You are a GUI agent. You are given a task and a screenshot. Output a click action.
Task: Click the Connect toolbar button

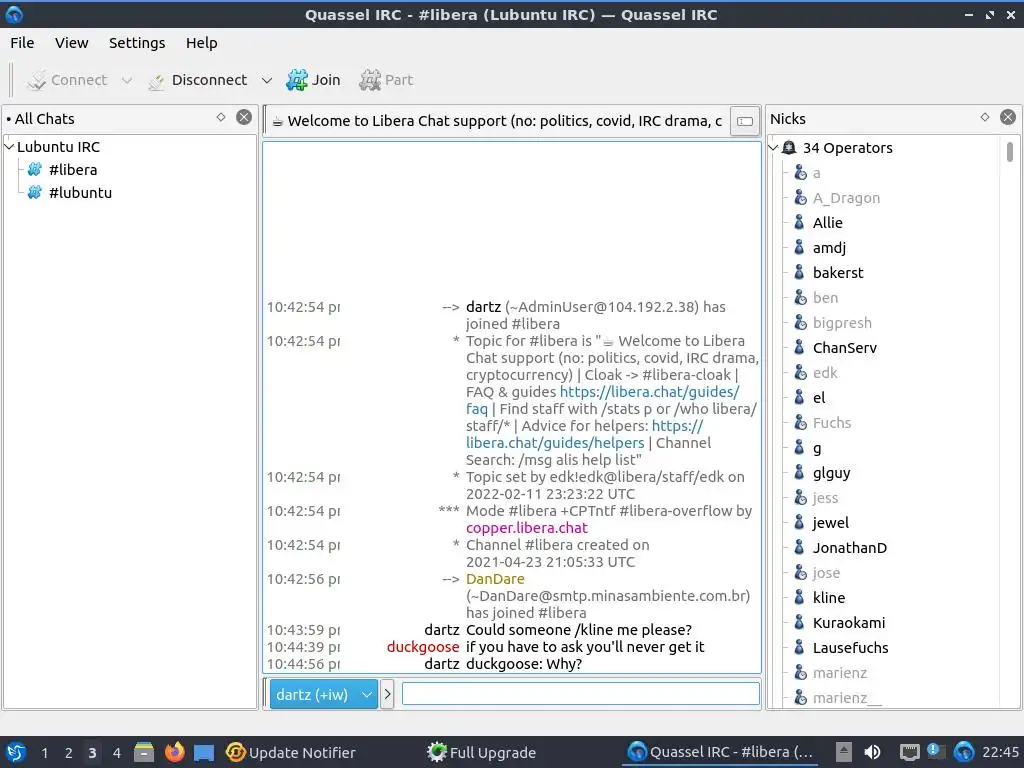67,80
